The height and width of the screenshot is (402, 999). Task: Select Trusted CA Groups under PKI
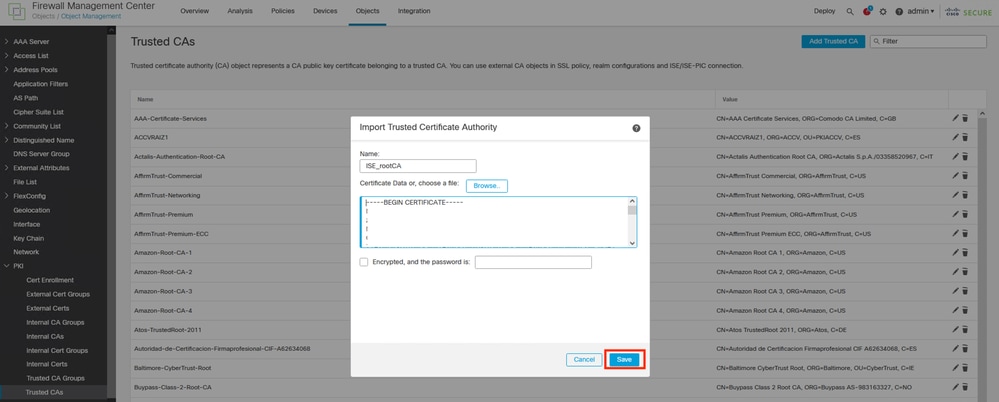pyautogui.click(x=55, y=378)
